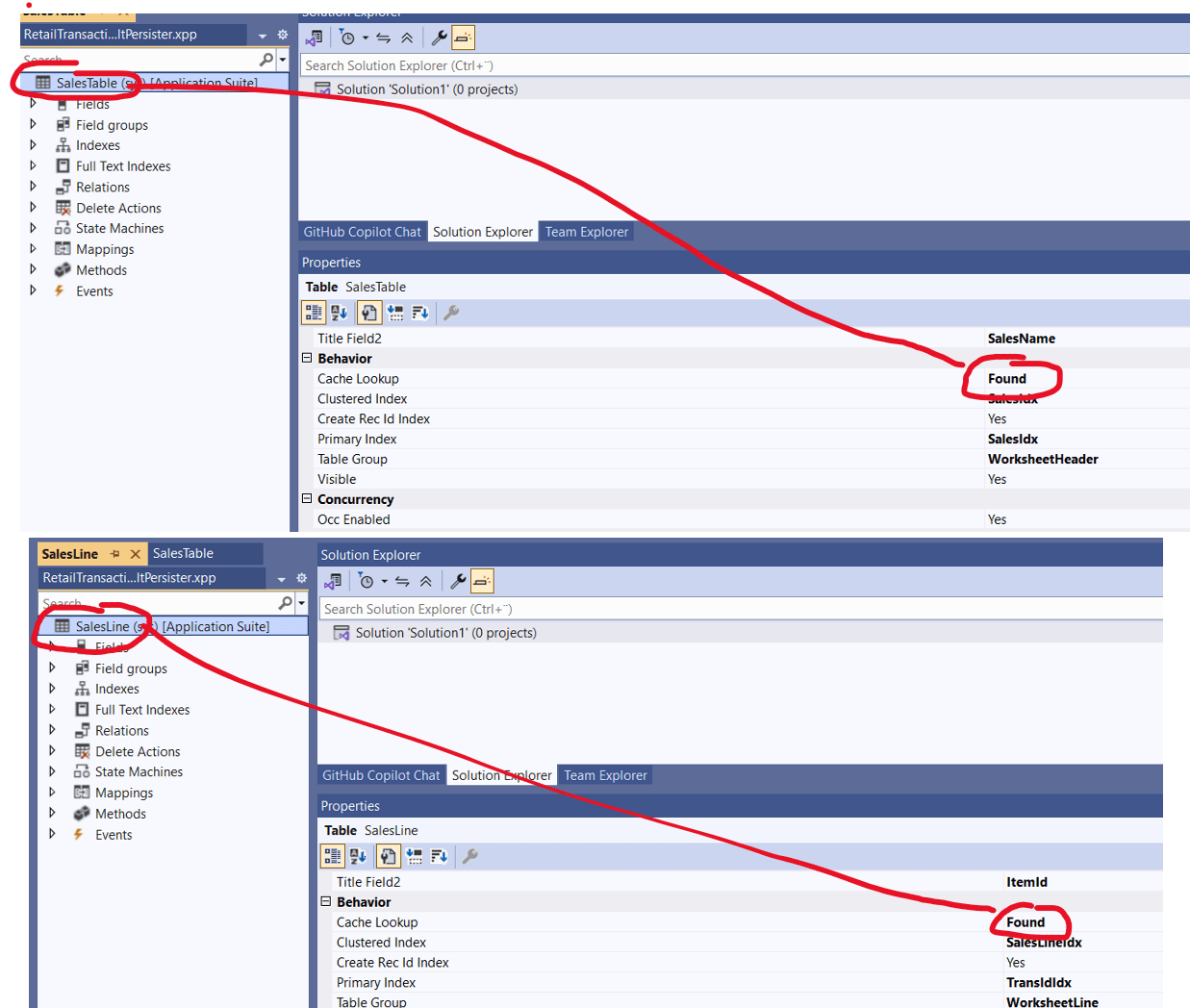
Task: Click the solution view switch icon above SalesTable properties
Action: [315, 38]
